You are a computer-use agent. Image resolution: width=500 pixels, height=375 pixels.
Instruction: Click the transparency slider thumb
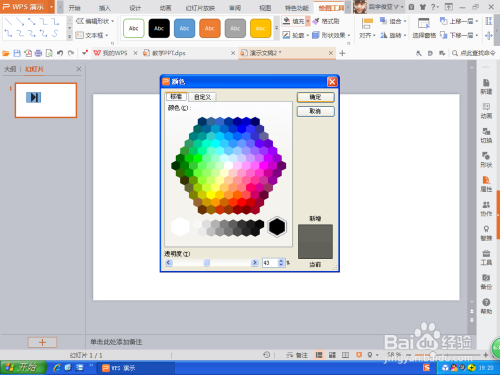[207, 263]
